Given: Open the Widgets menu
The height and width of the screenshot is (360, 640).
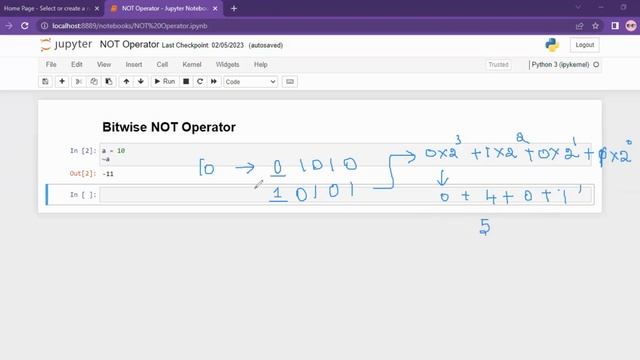Looking at the screenshot, I should (227, 64).
